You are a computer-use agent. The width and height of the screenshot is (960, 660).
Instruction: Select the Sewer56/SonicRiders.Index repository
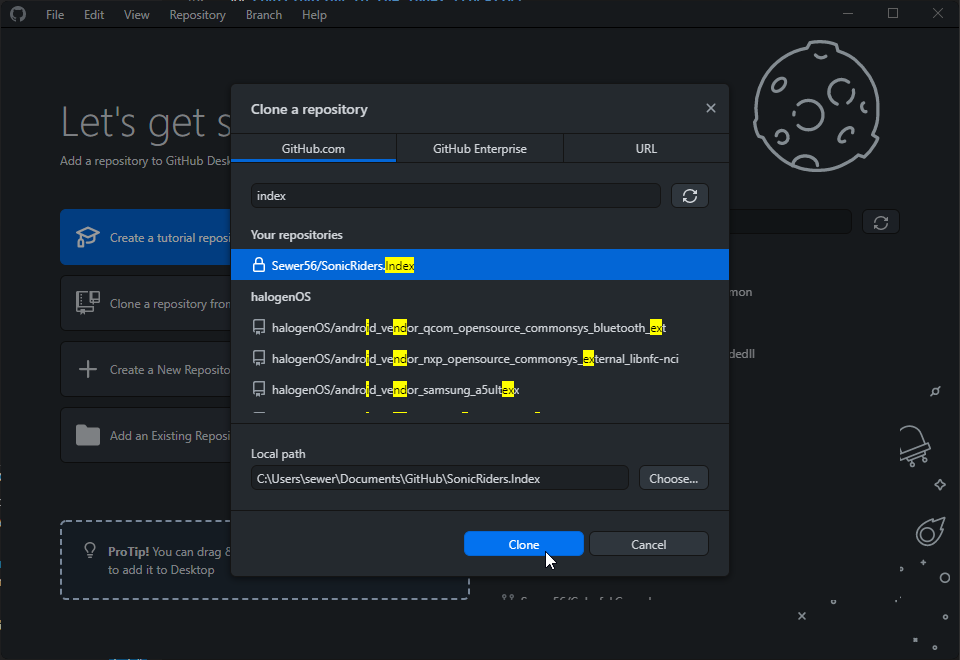[x=480, y=265]
